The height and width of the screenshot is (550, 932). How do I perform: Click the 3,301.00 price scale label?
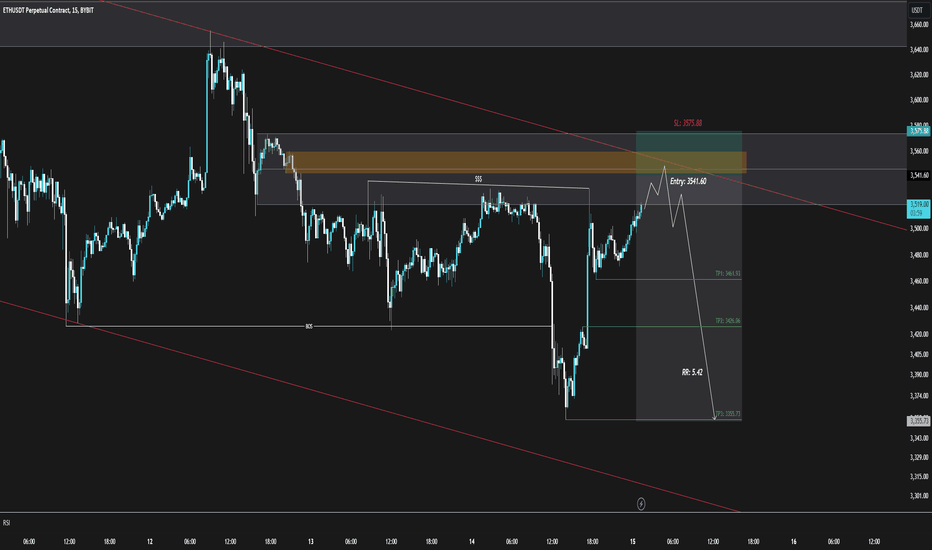point(919,496)
